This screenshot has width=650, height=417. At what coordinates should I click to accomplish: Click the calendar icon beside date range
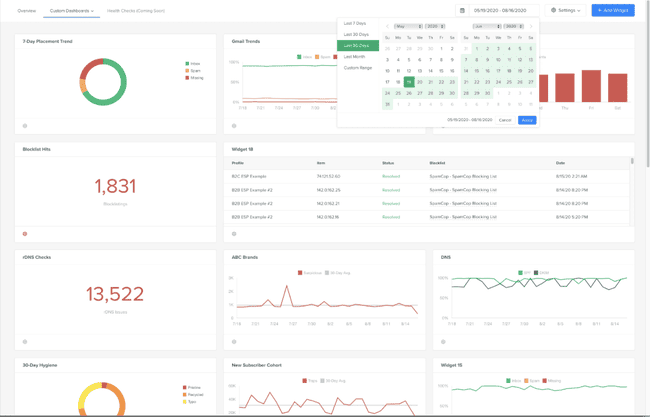pyautogui.click(x=462, y=10)
